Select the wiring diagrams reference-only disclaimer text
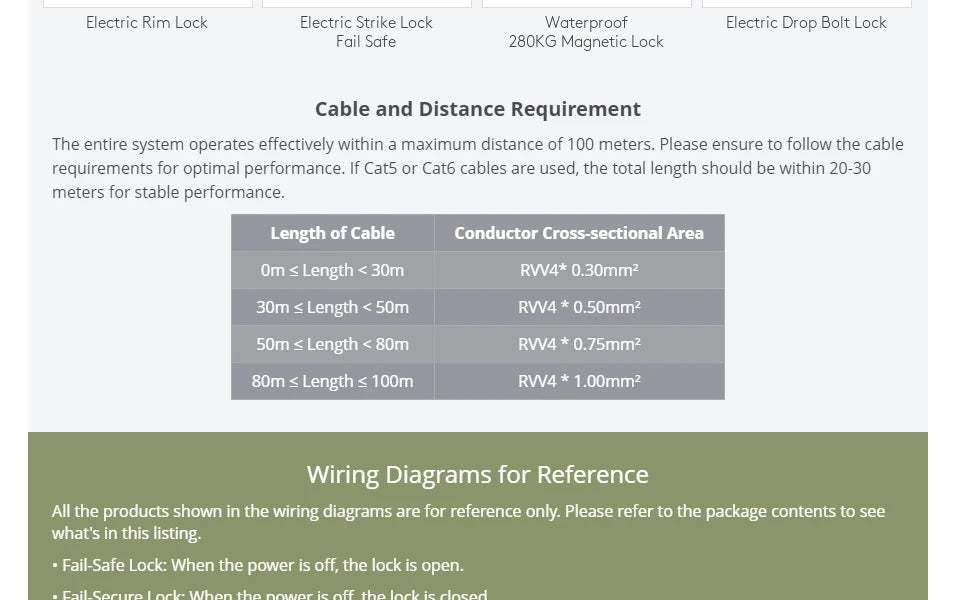Image resolution: width=953 pixels, height=600 pixels. click(x=468, y=522)
